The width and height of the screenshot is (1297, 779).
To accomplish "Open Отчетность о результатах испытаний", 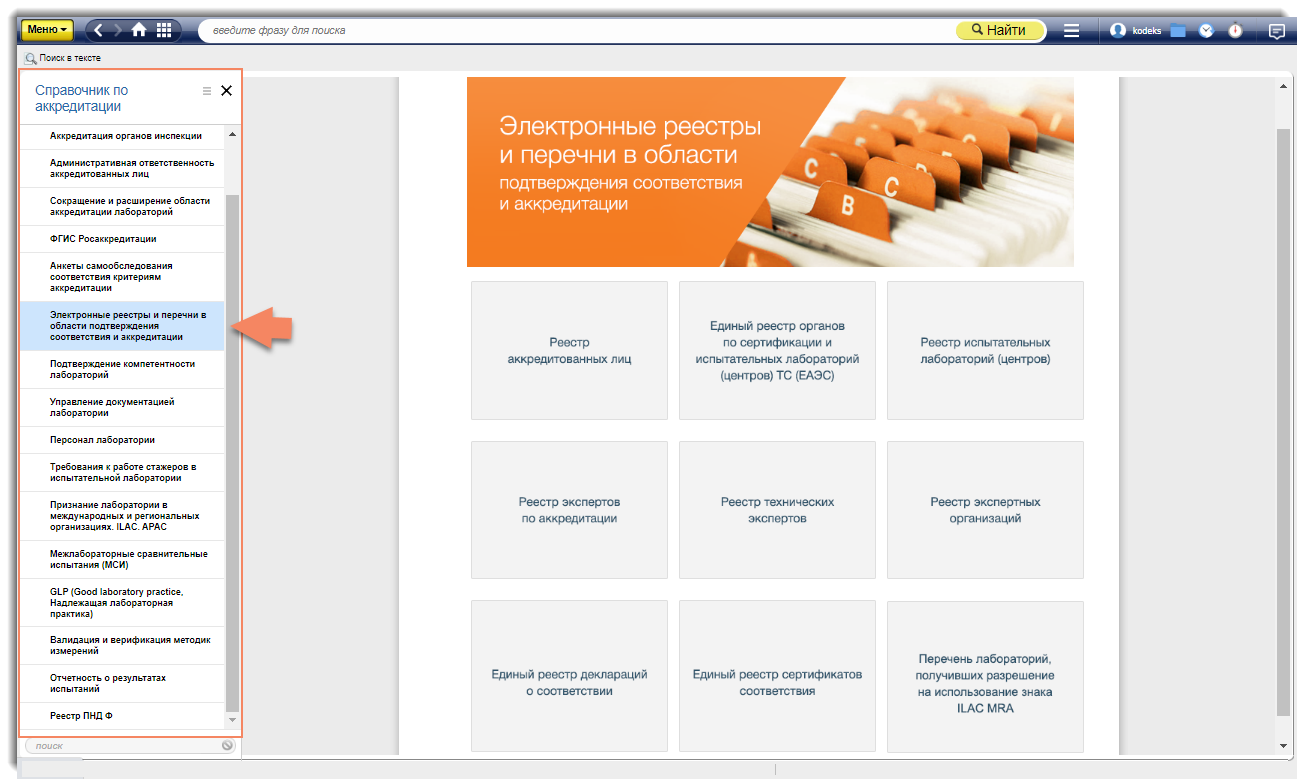I will (x=122, y=684).
